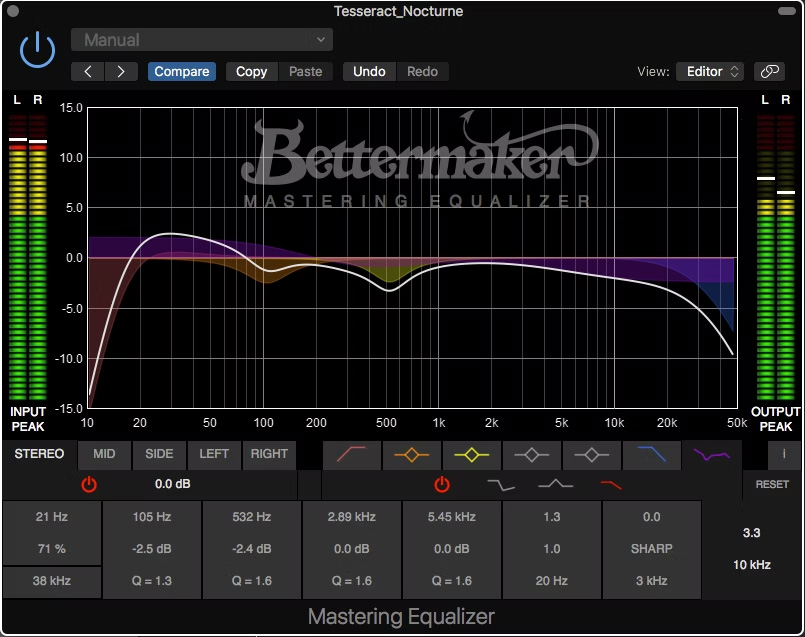Click the 10 kHz value
The image size is (805, 637).
(x=752, y=565)
